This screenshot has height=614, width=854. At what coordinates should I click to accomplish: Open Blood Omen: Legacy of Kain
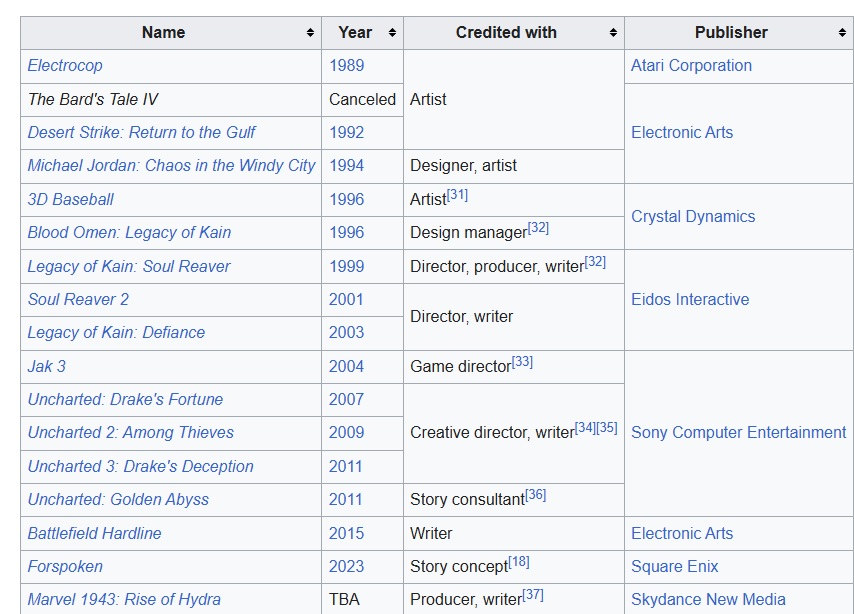pyautogui.click(x=129, y=233)
